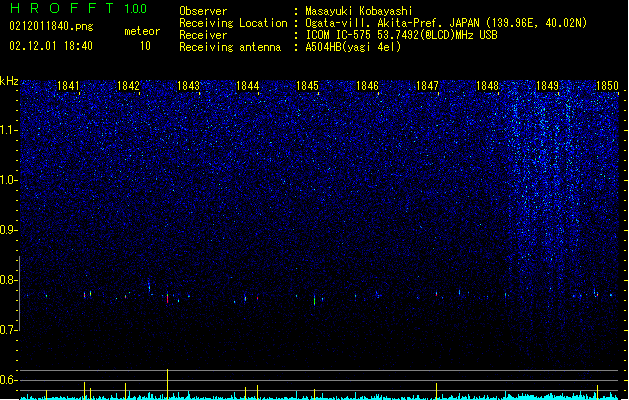Click the observer name Masayuki Kobayashi

coord(359,11)
